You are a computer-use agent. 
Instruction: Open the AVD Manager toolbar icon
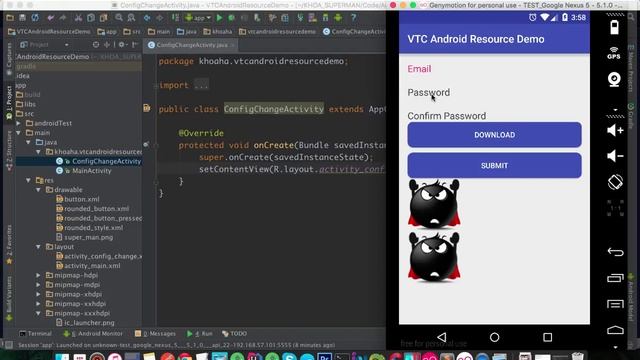point(313,18)
